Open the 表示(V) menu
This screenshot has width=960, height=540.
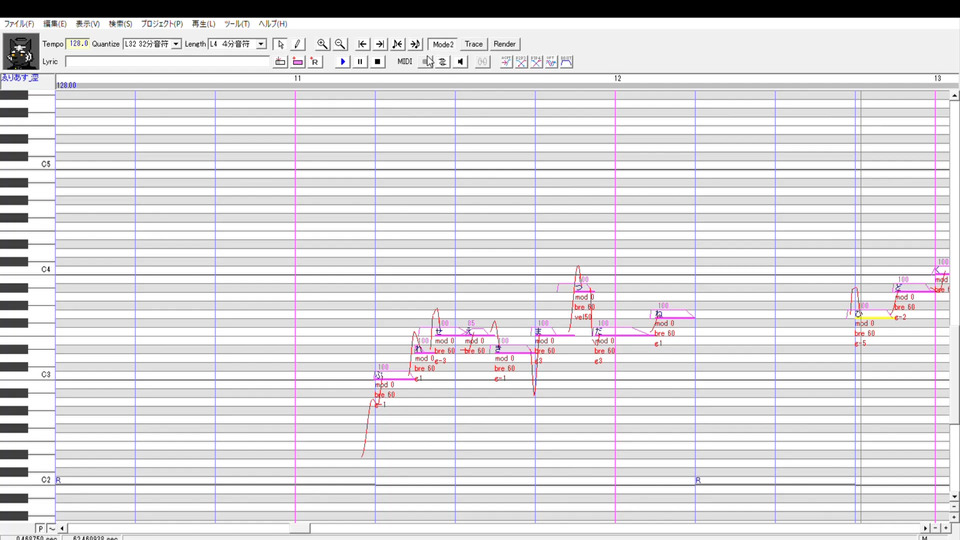[x=88, y=24]
